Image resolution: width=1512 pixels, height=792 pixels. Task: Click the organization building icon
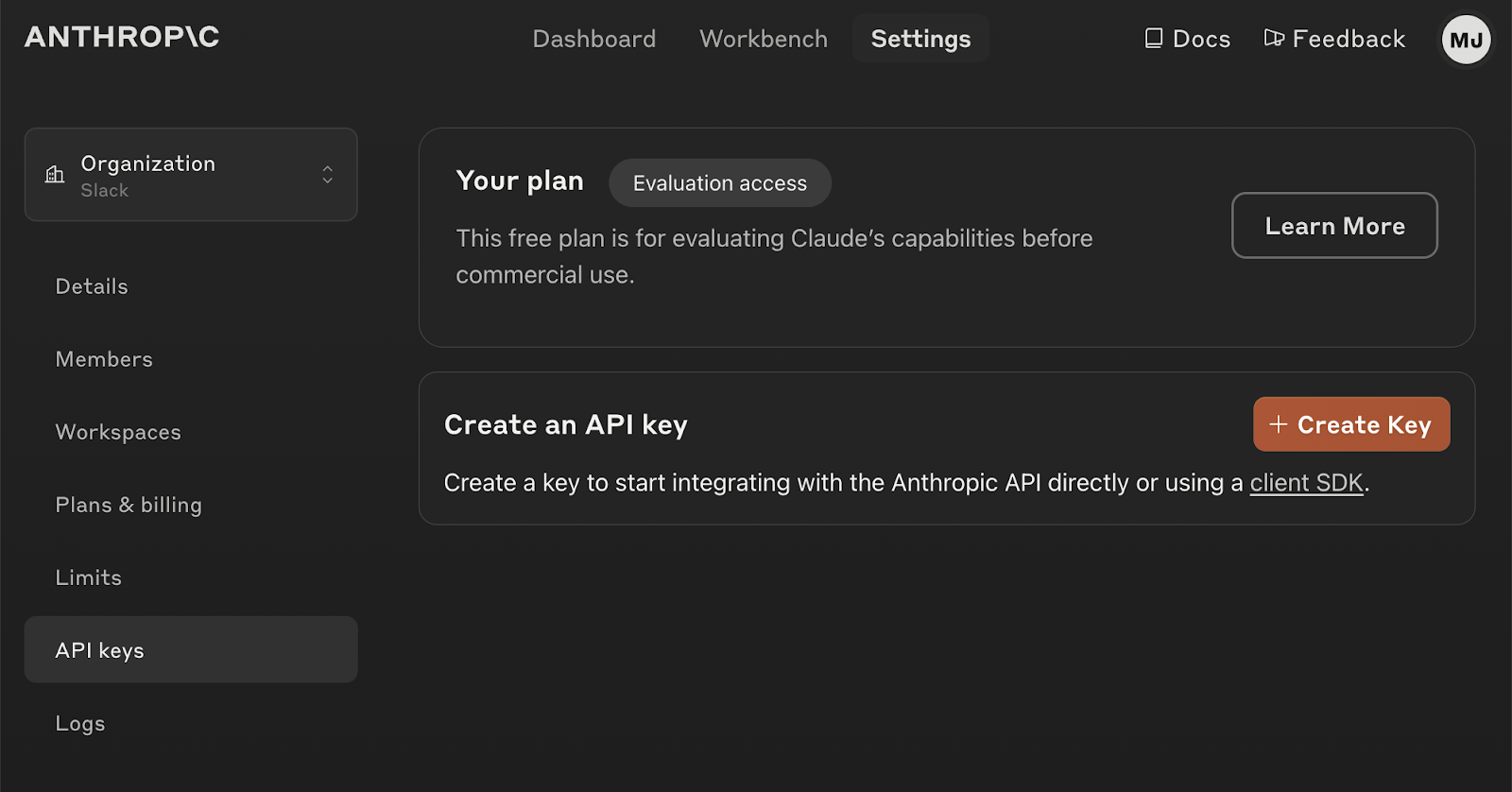[x=55, y=175]
